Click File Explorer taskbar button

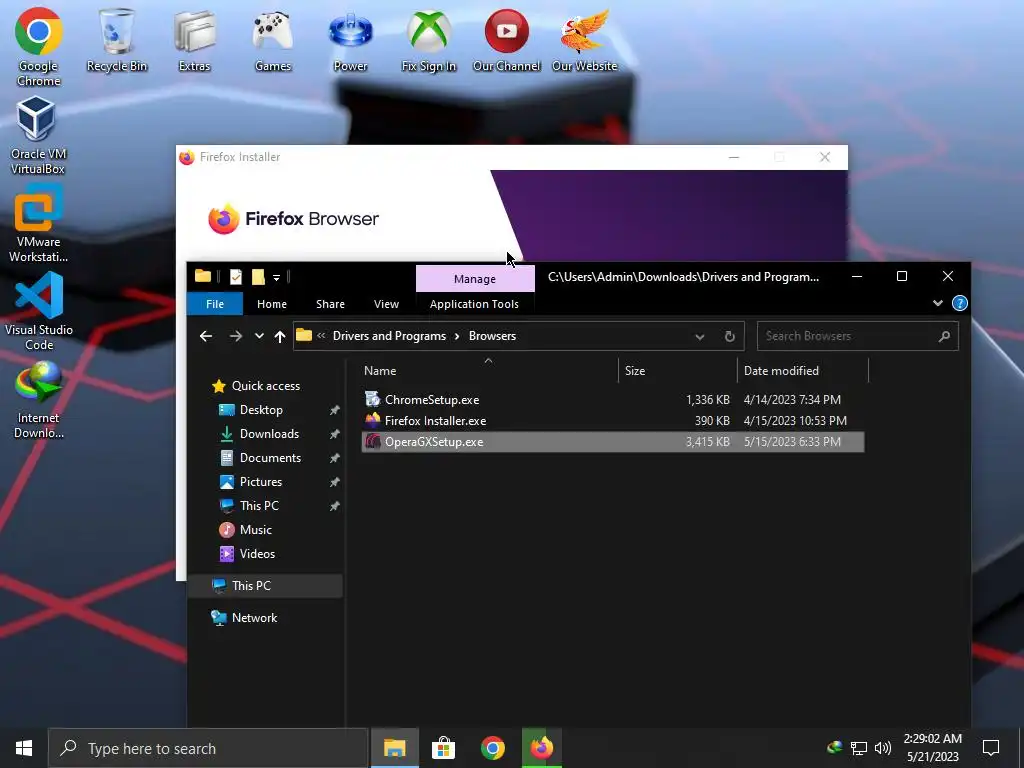point(394,748)
